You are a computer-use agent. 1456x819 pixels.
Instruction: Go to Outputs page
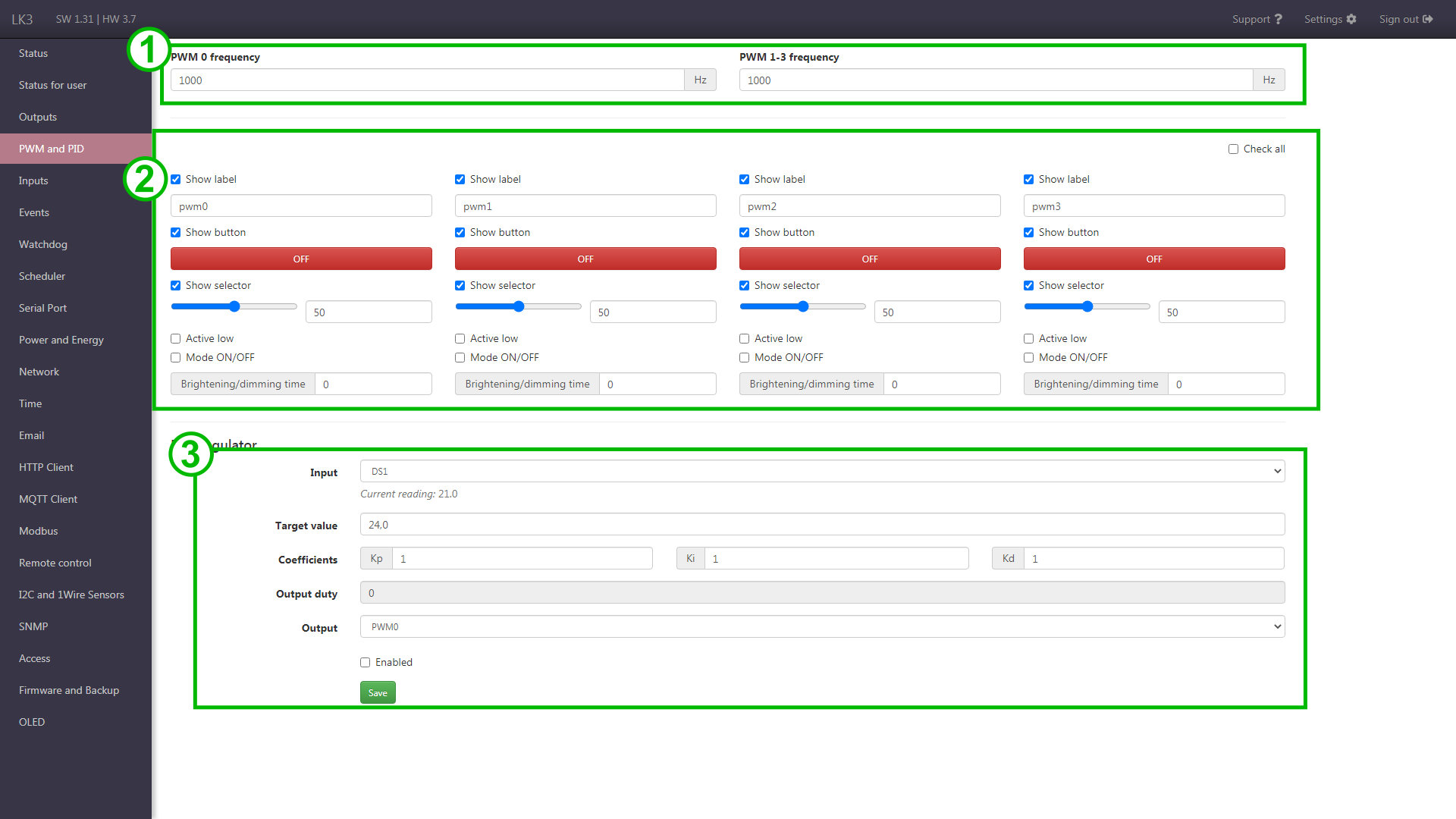click(x=76, y=117)
